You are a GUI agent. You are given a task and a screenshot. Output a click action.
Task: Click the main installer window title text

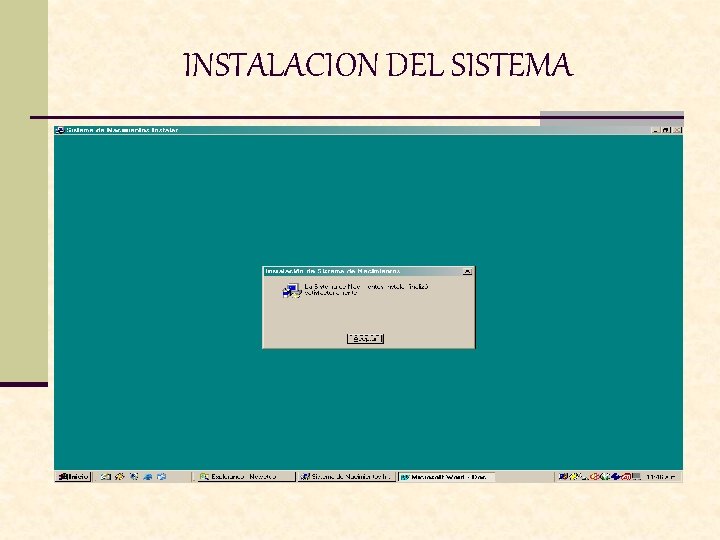[x=122, y=130]
